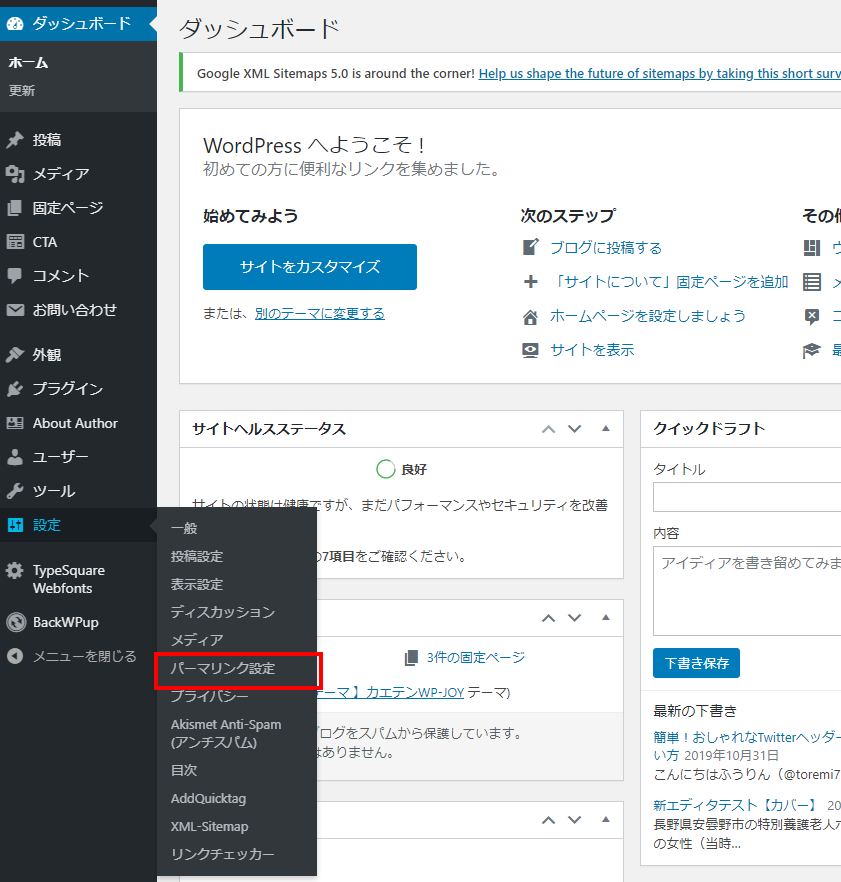Screen dimensions: 841x882
Task: Collapse the サイトヘルスステータス panel
Action: (x=606, y=429)
